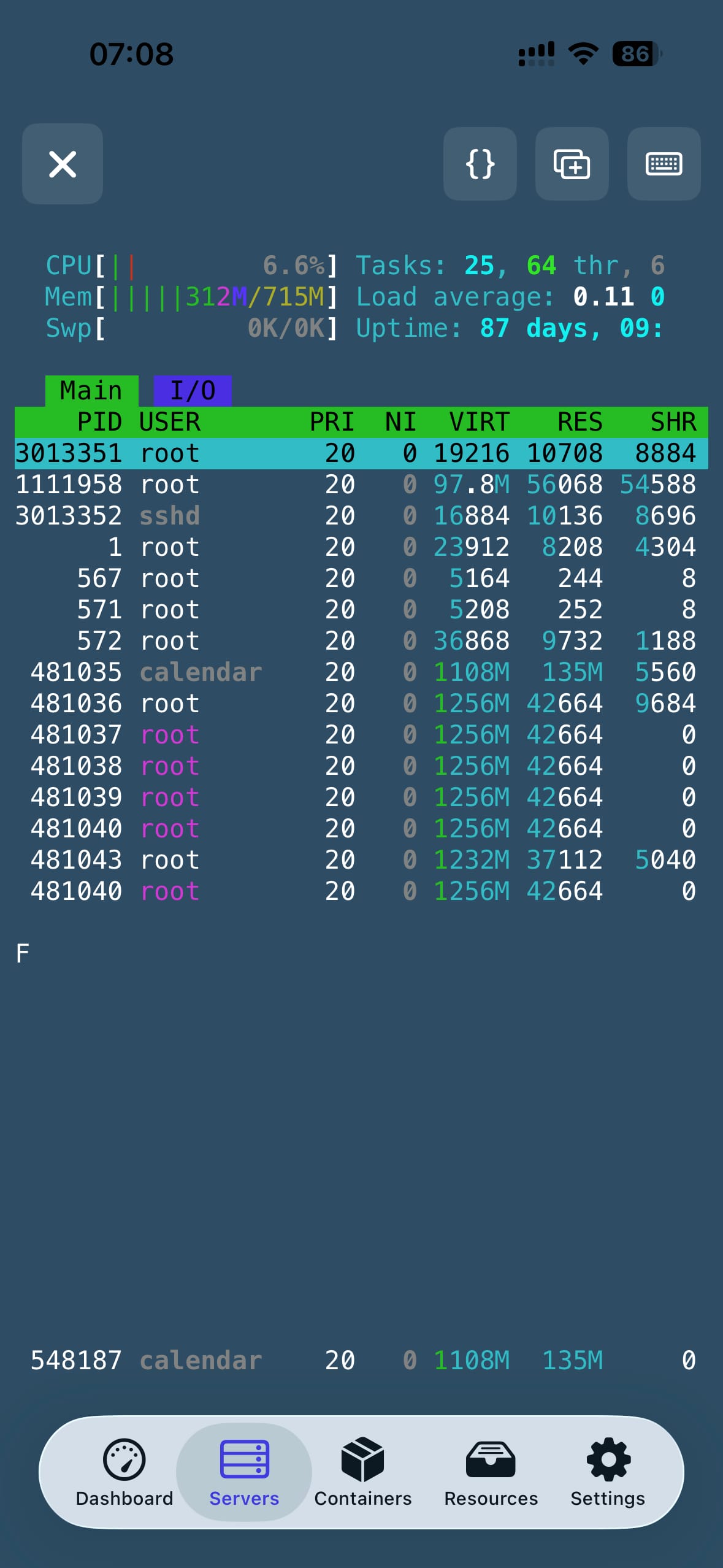Switch to htop Main tab
This screenshot has width=723, height=1568.
(91, 391)
